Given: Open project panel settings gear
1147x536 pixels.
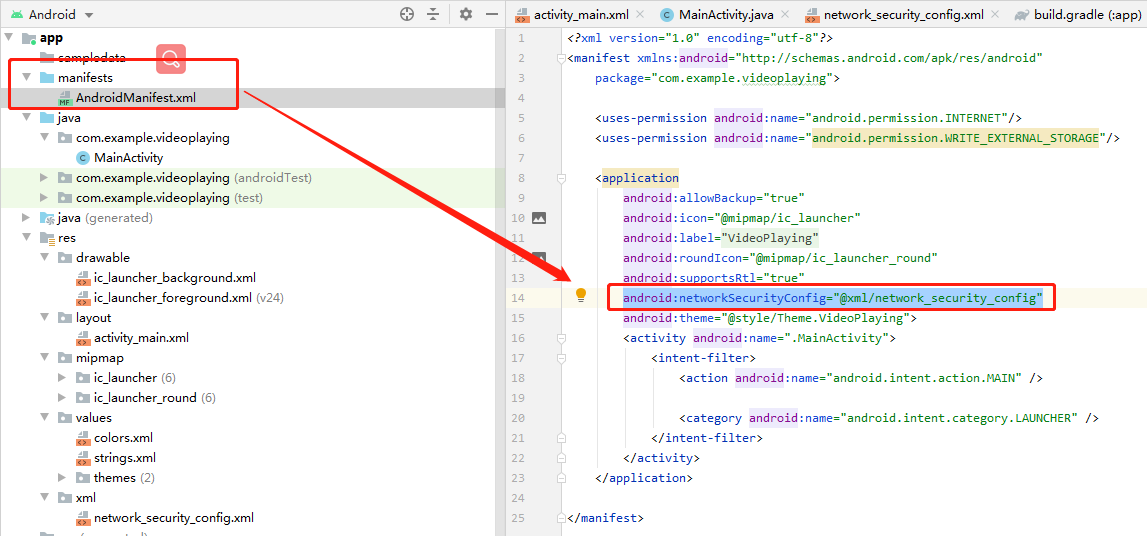Looking at the screenshot, I should point(466,14).
